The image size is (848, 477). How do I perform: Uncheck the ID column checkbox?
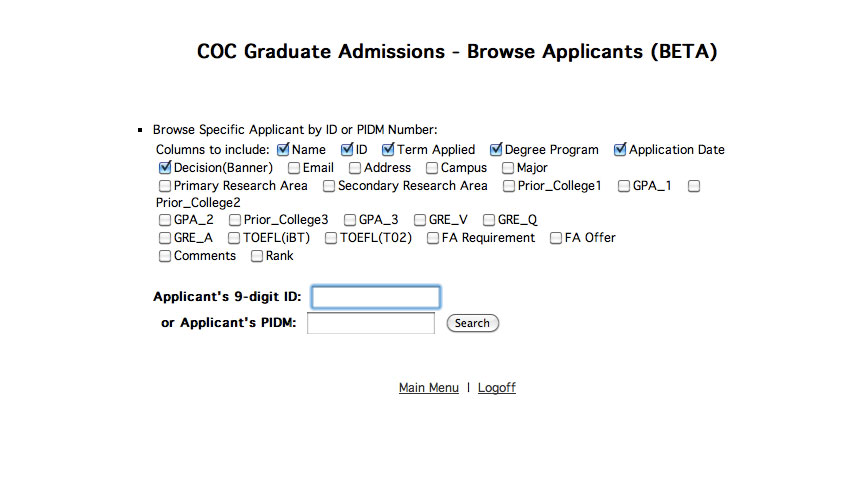tap(347, 150)
